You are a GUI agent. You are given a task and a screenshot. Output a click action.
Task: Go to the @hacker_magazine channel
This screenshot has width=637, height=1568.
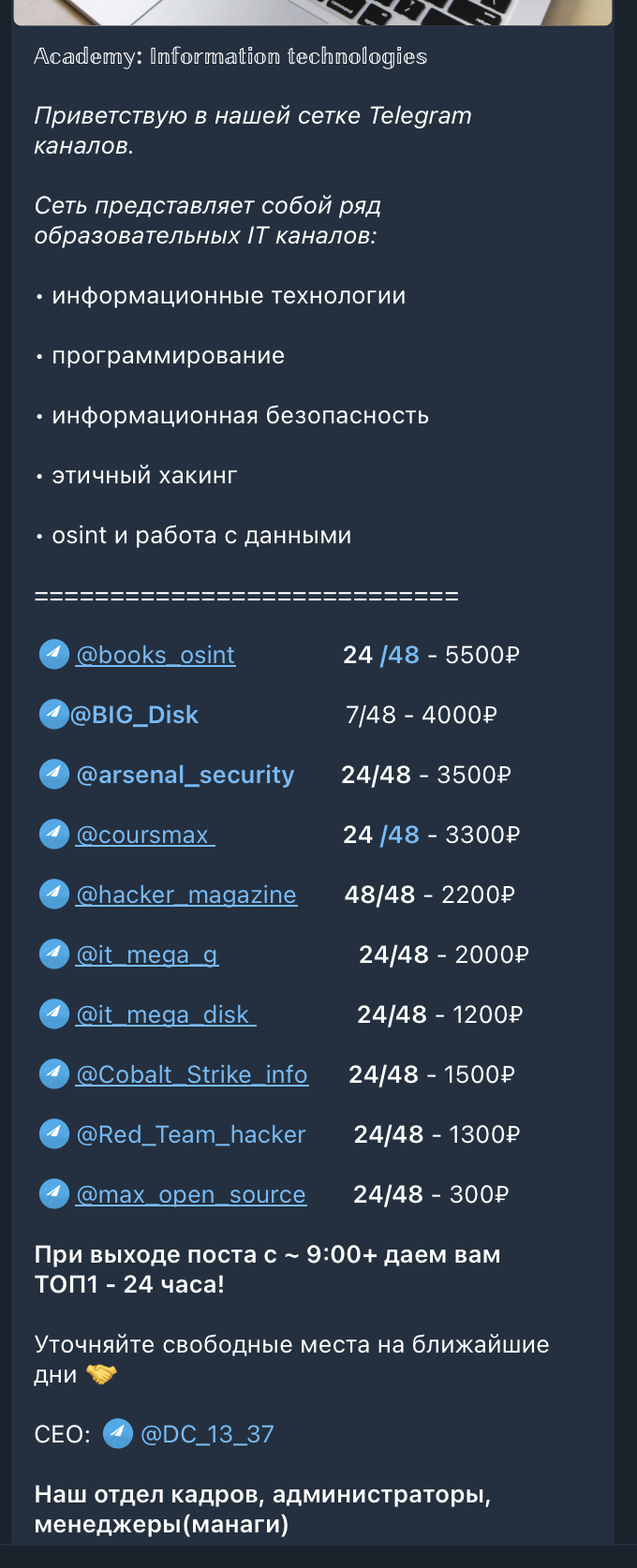click(x=186, y=895)
